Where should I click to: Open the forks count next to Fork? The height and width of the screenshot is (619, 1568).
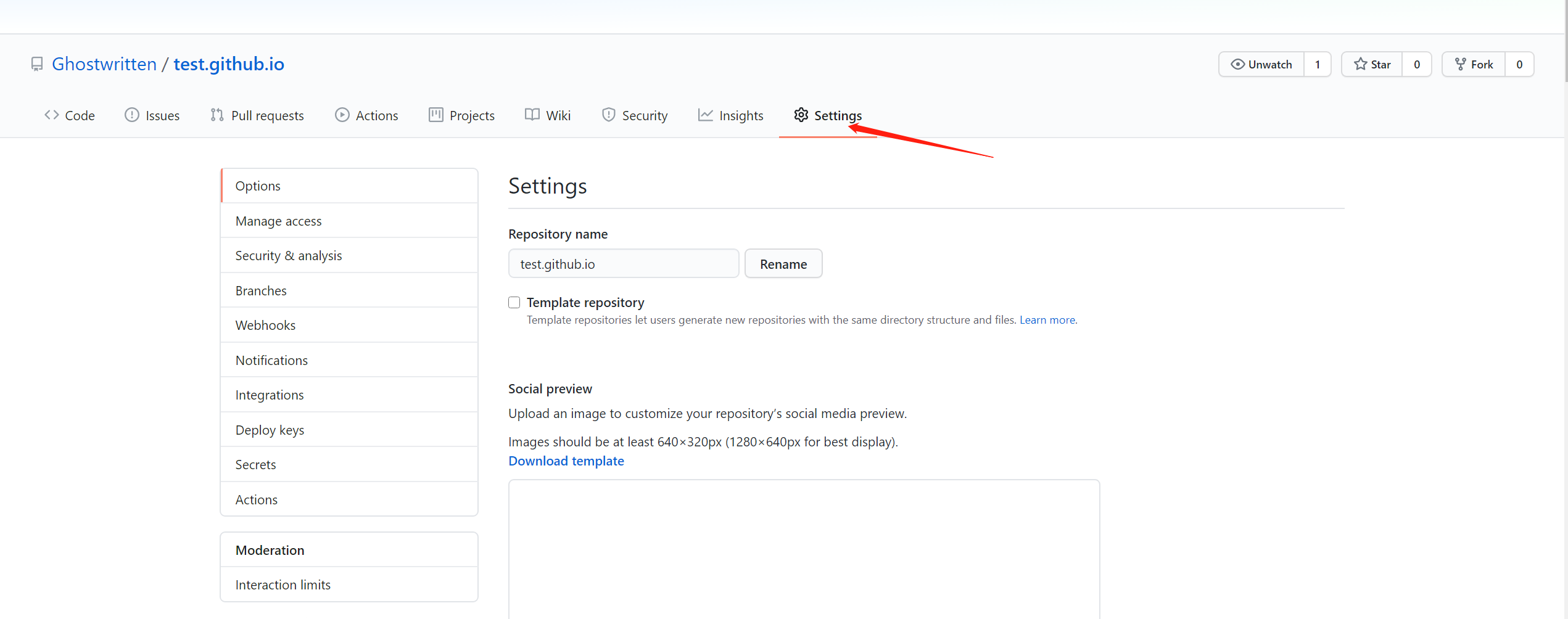1519,64
